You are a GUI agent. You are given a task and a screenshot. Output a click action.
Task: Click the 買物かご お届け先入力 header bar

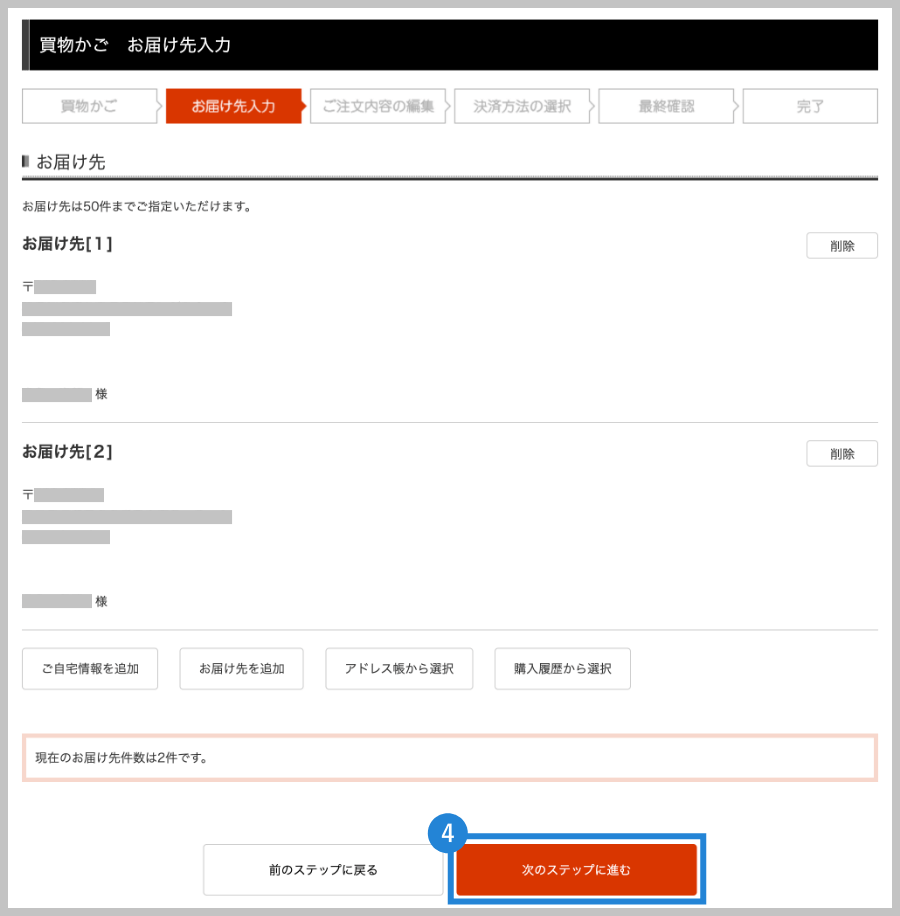(x=450, y=45)
